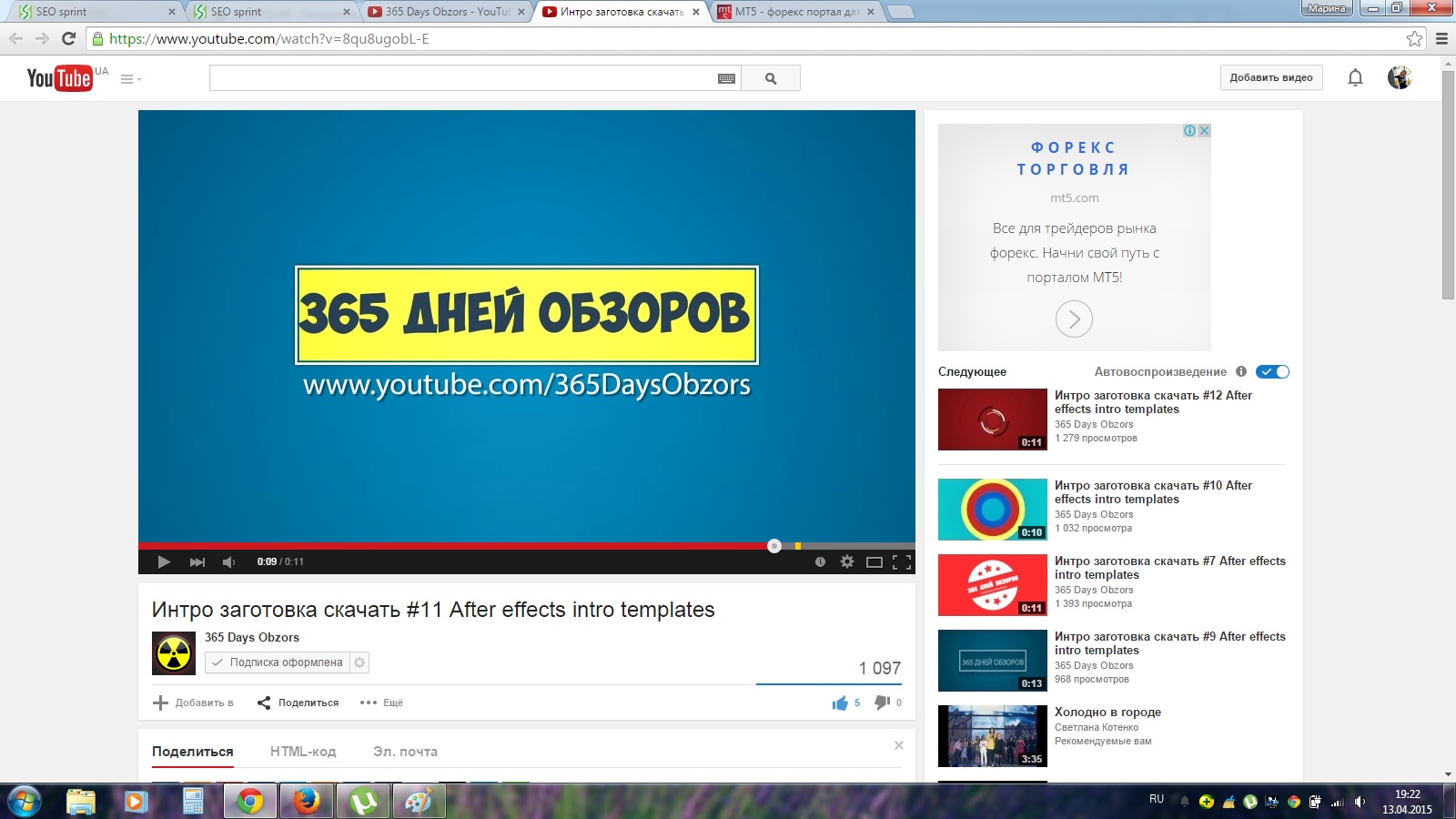Image resolution: width=1456 pixels, height=819 pixels.
Task: Open the player settings gear
Action: (847, 561)
